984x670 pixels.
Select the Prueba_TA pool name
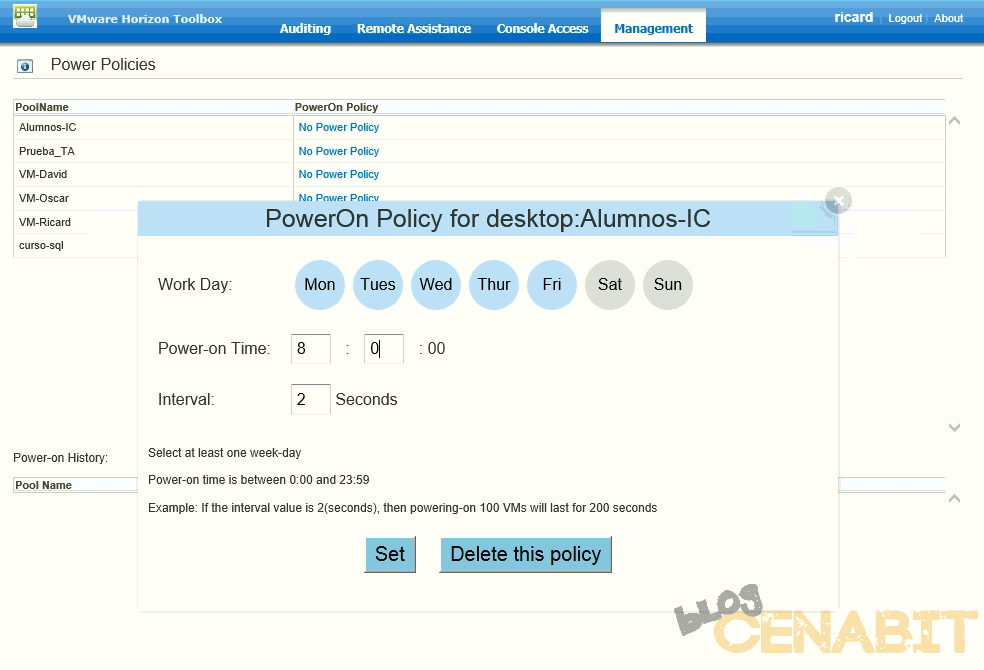click(x=46, y=151)
